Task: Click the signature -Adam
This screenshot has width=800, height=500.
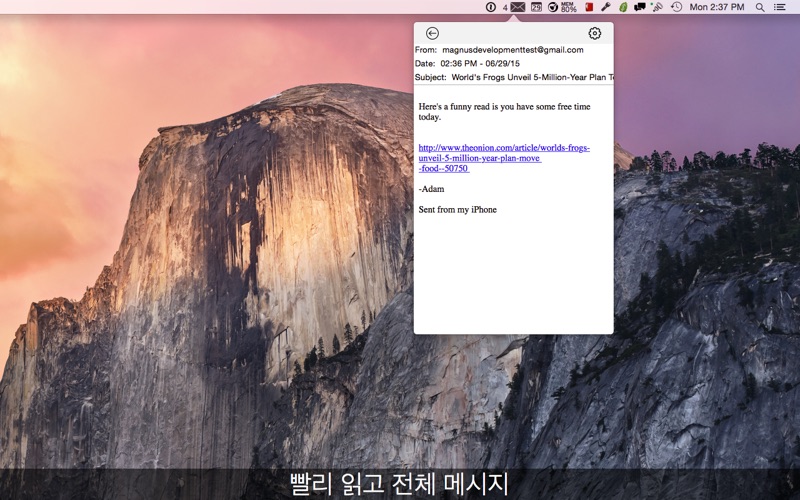Action: tap(431, 189)
